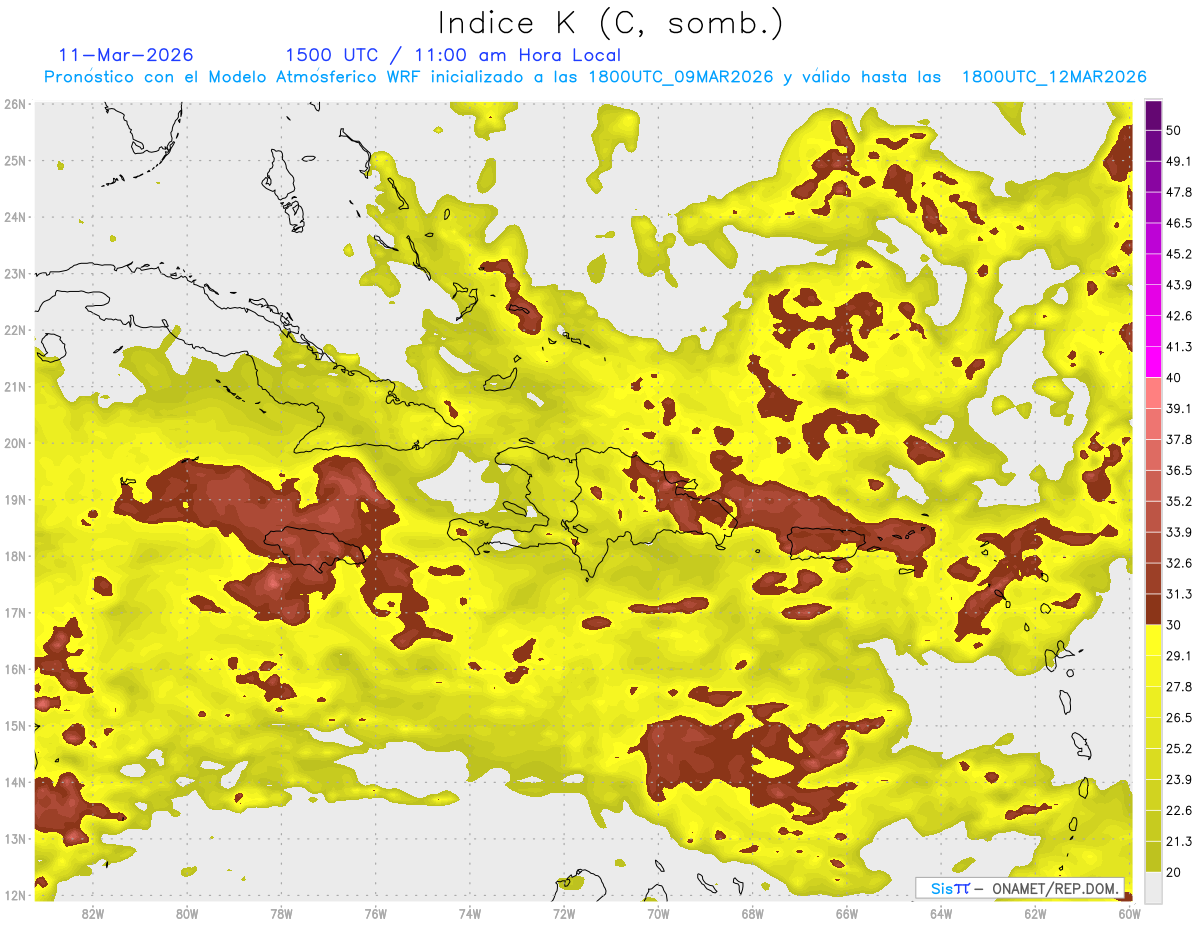Click the 72W longitude label

(564, 913)
